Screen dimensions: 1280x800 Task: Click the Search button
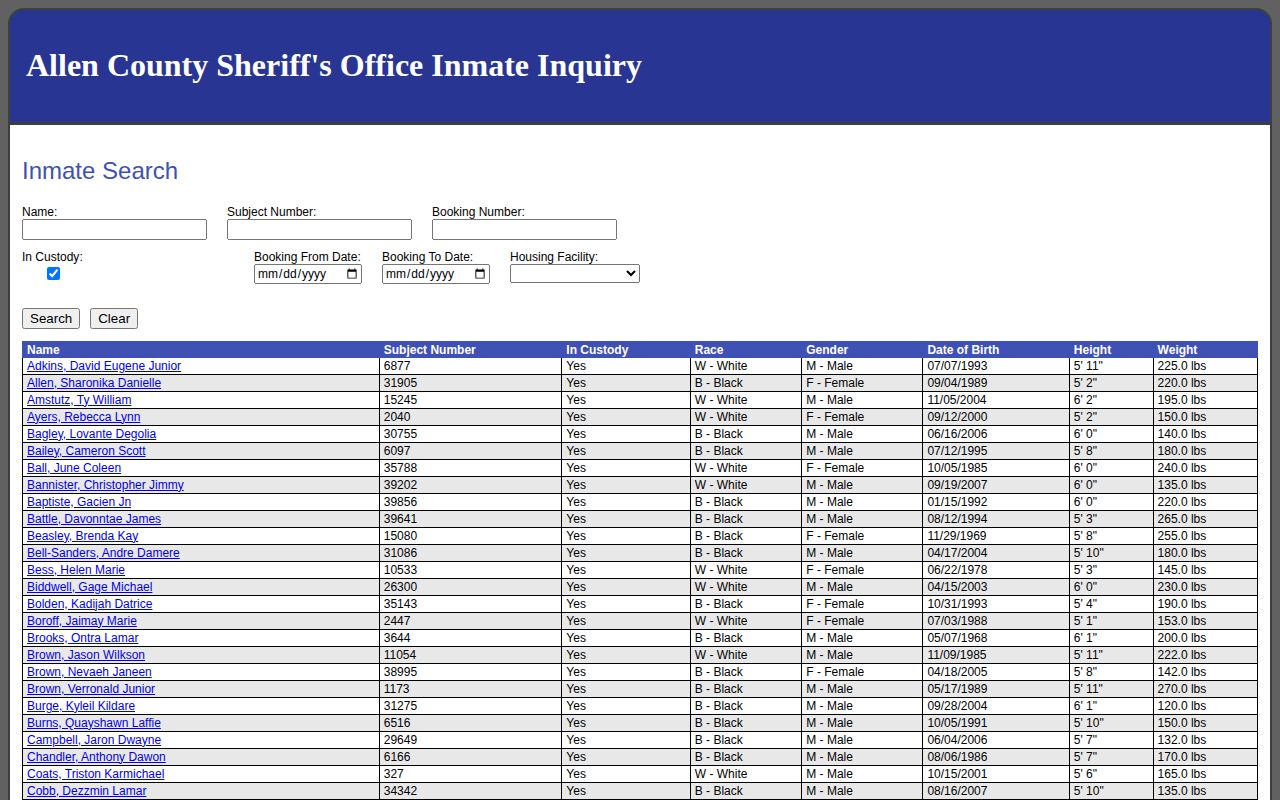(51, 318)
